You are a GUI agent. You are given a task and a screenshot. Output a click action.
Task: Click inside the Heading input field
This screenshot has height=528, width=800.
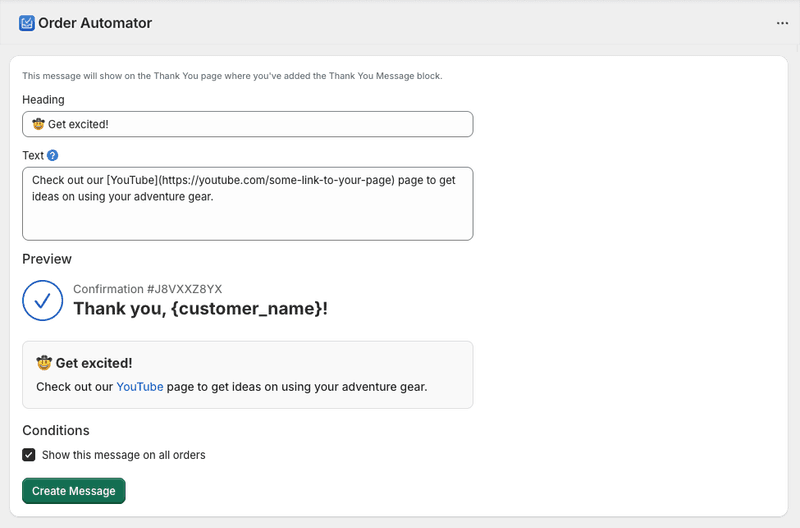coord(247,124)
